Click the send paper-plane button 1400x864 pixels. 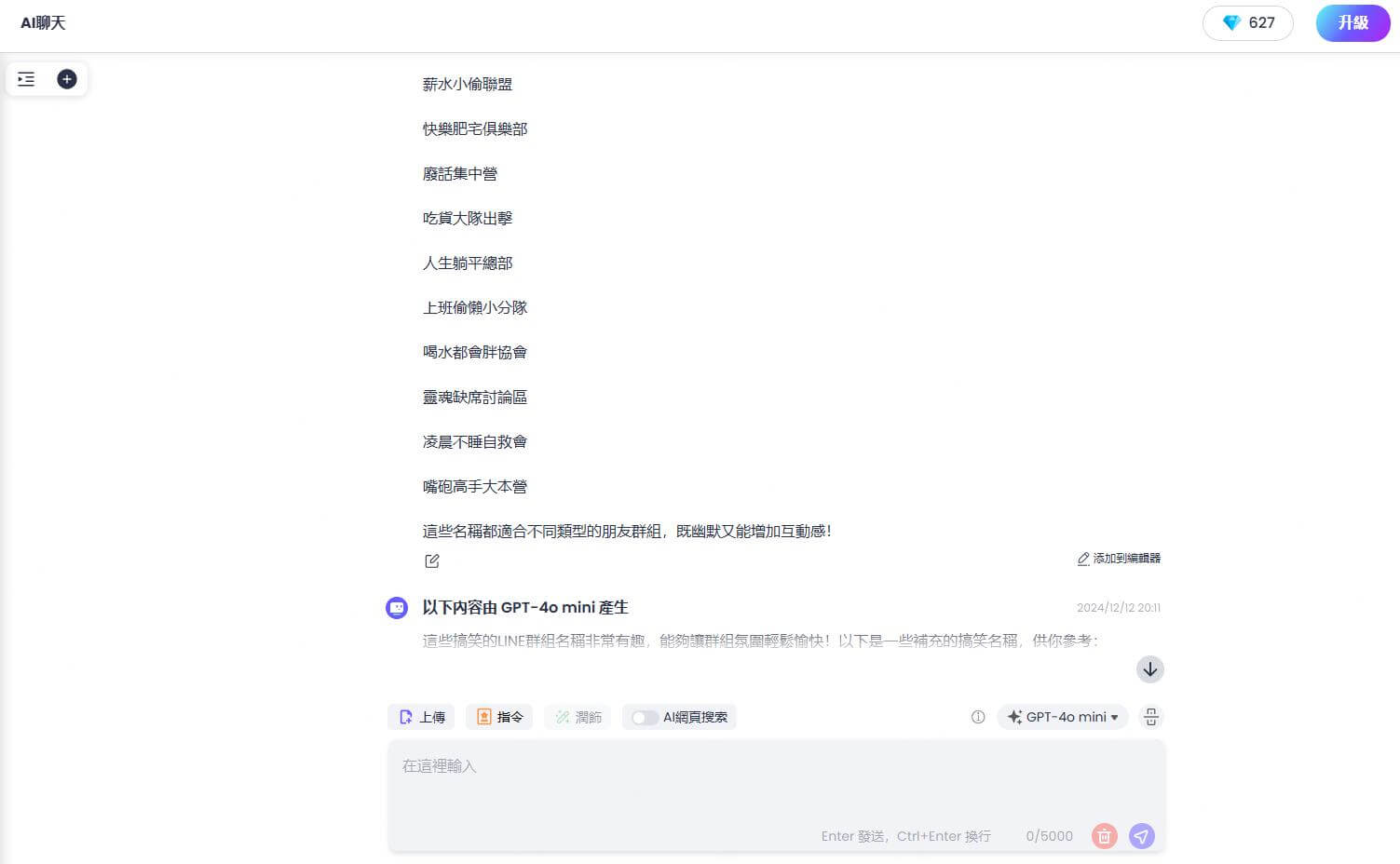click(1142, 836)
